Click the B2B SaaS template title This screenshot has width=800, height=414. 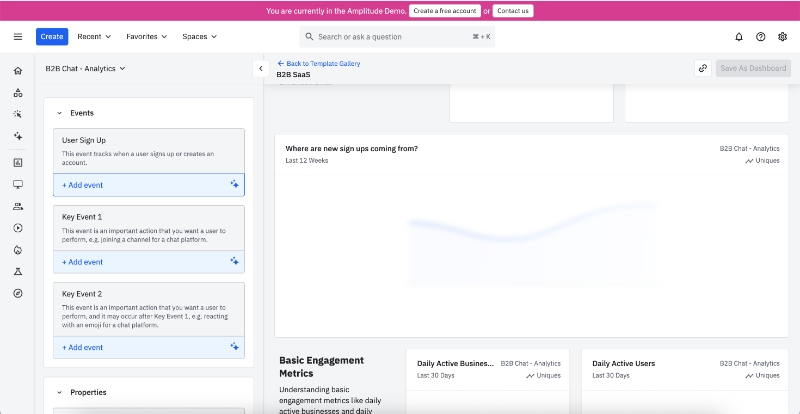293,75
